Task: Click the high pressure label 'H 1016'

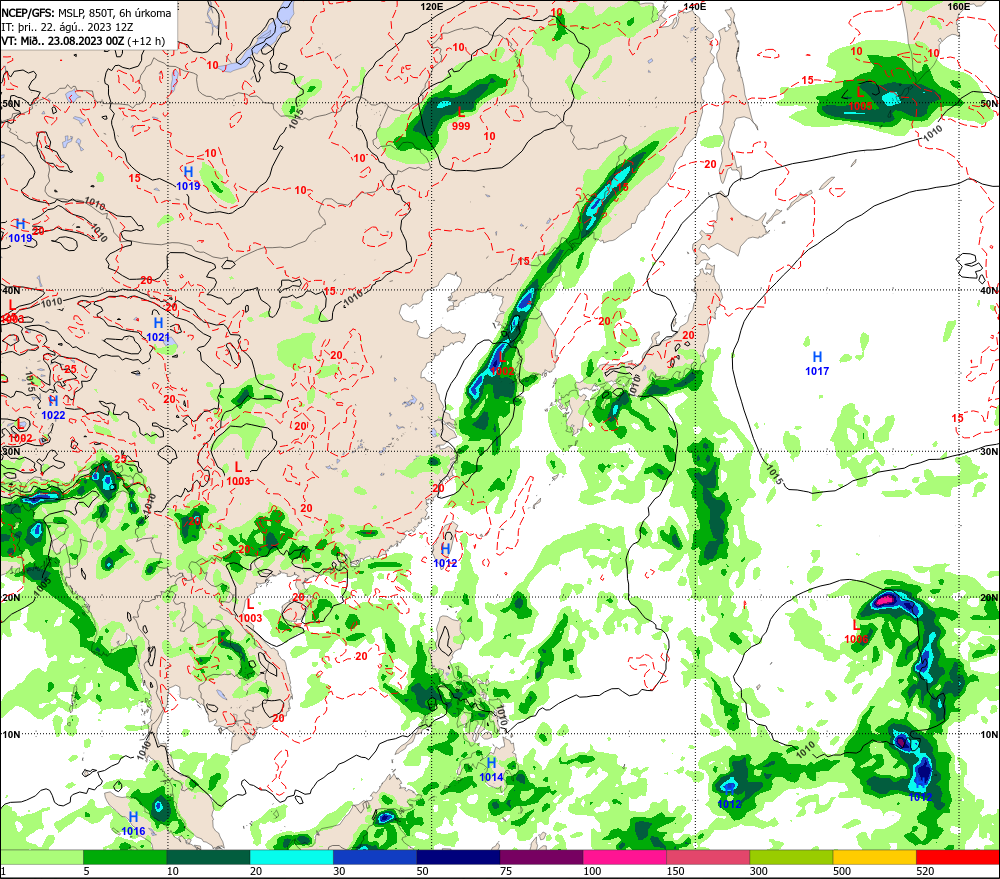Action: [133, 824]
